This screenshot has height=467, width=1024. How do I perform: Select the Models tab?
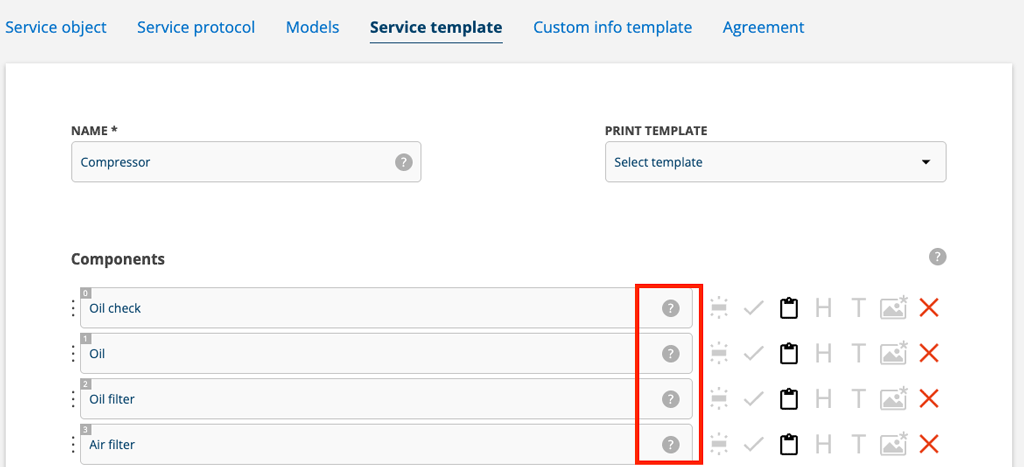coord(312,27)
